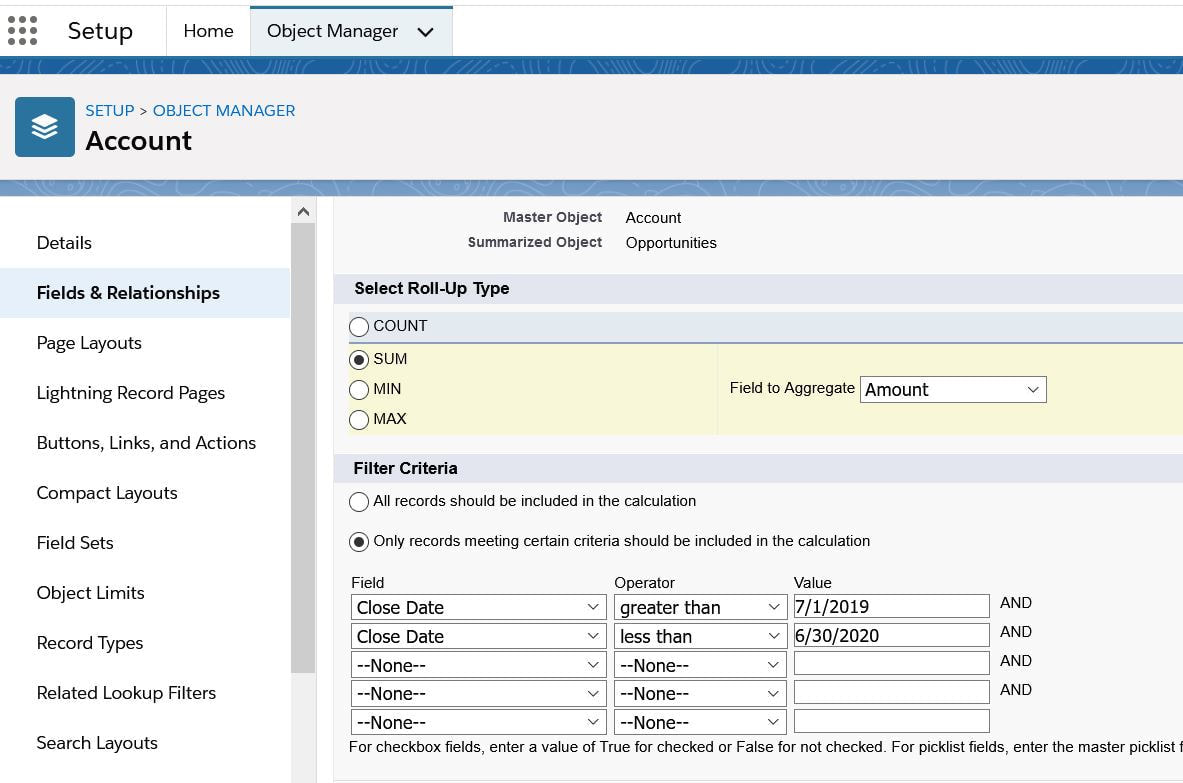1183x783 pixels.
Task: Follow the SETUP breadcrumb link
Action: pos(109,110)
